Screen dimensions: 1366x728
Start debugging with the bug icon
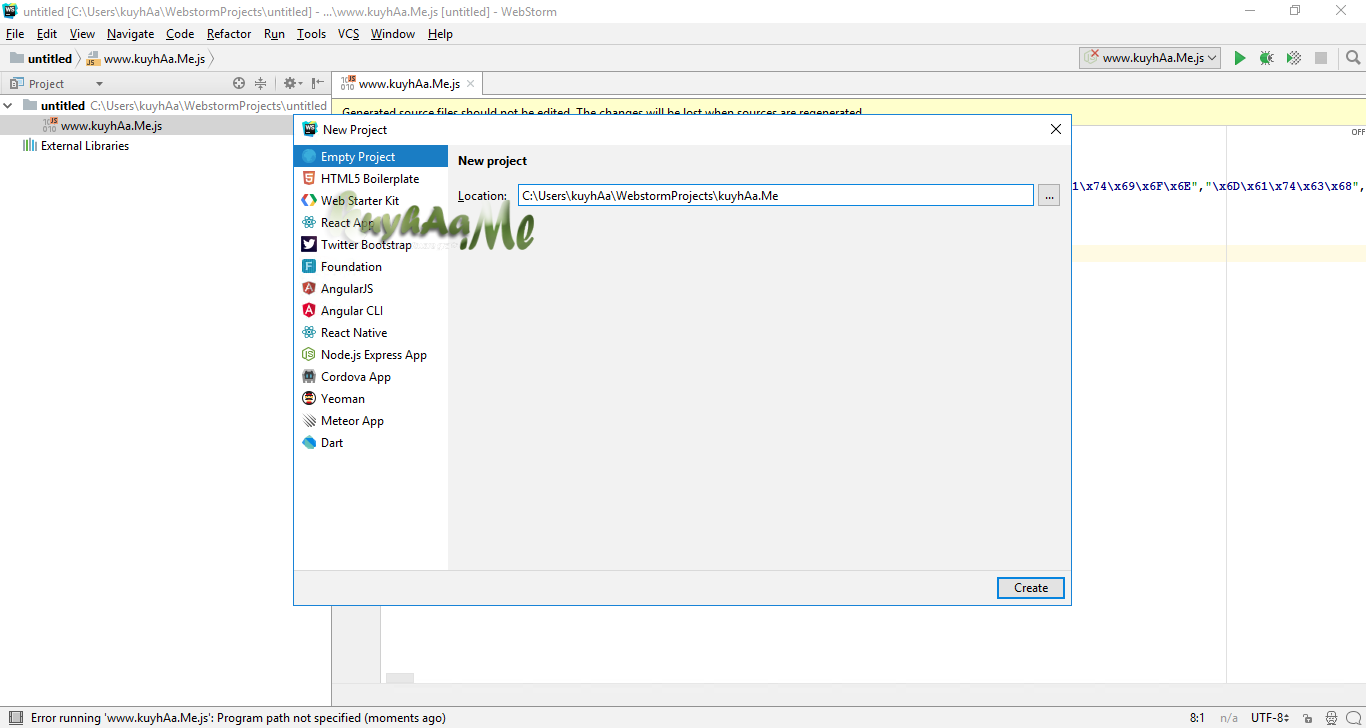1267,58
